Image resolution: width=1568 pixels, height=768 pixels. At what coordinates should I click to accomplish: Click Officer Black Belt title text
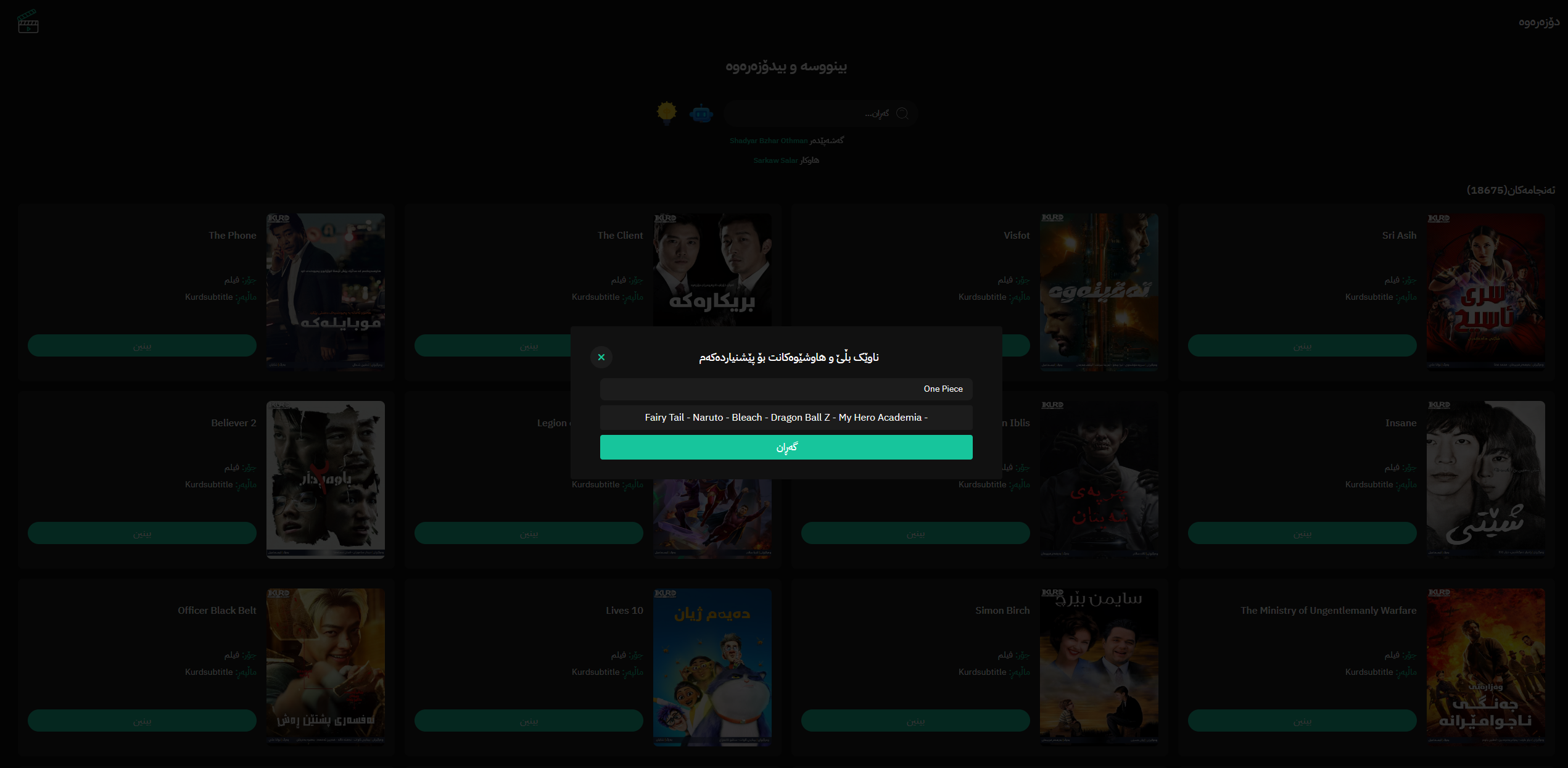click(x=217, y=611)
